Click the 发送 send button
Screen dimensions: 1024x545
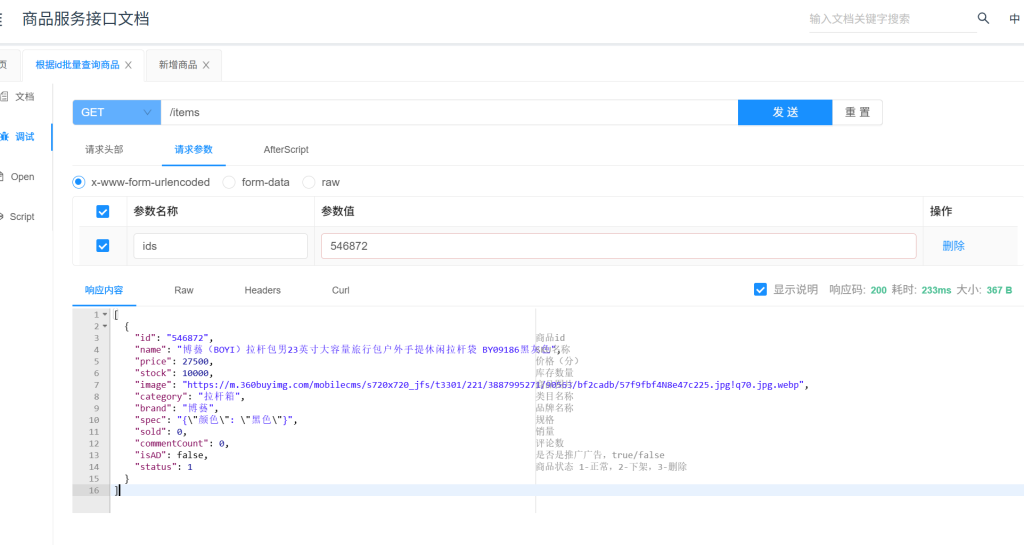785,112
